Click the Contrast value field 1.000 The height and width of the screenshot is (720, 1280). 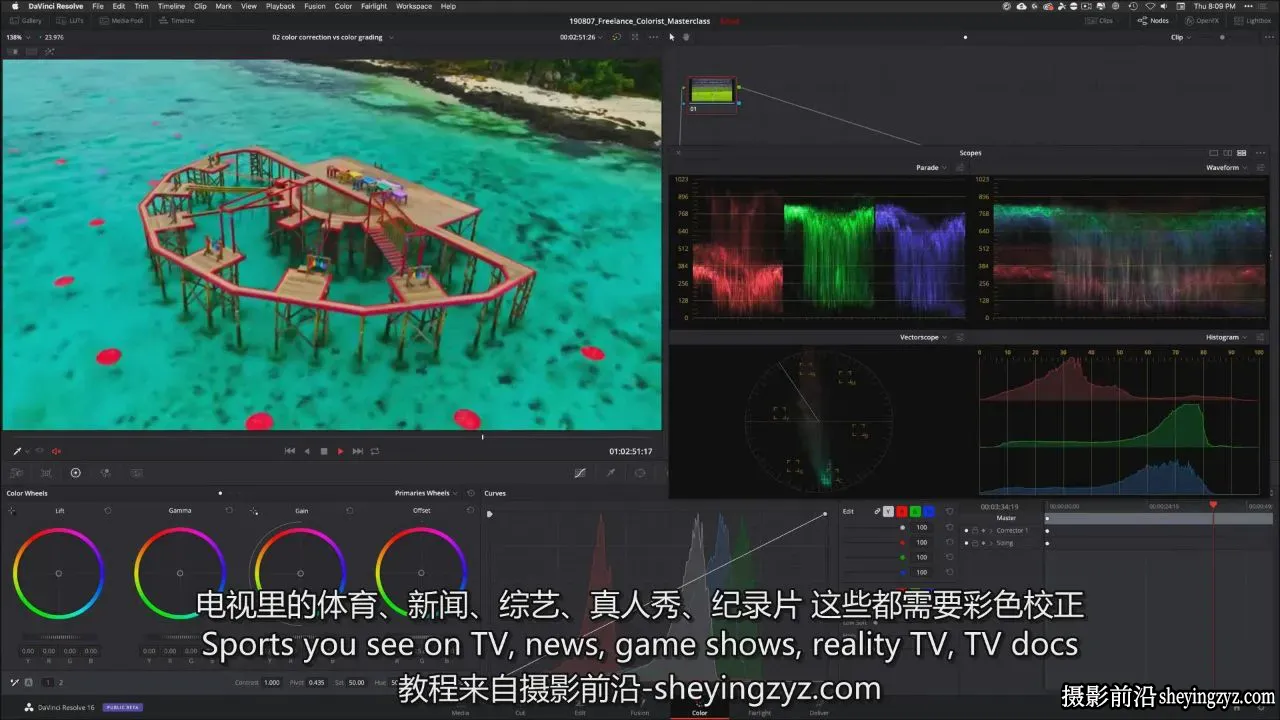272,682
